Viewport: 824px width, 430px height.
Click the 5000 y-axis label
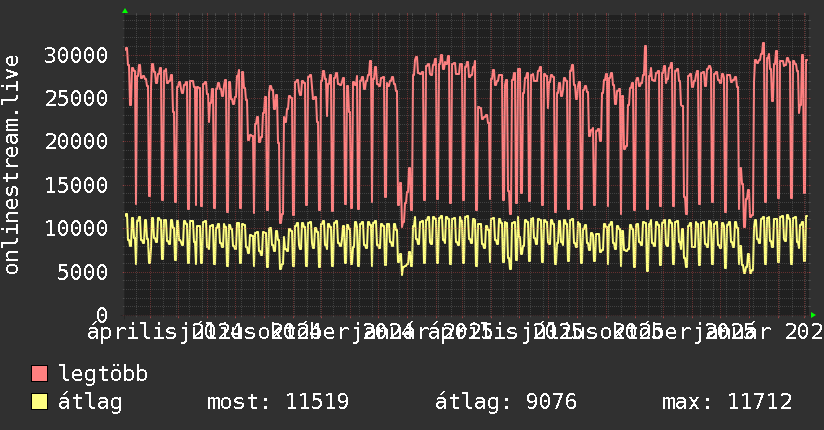[x=83, y=272]
